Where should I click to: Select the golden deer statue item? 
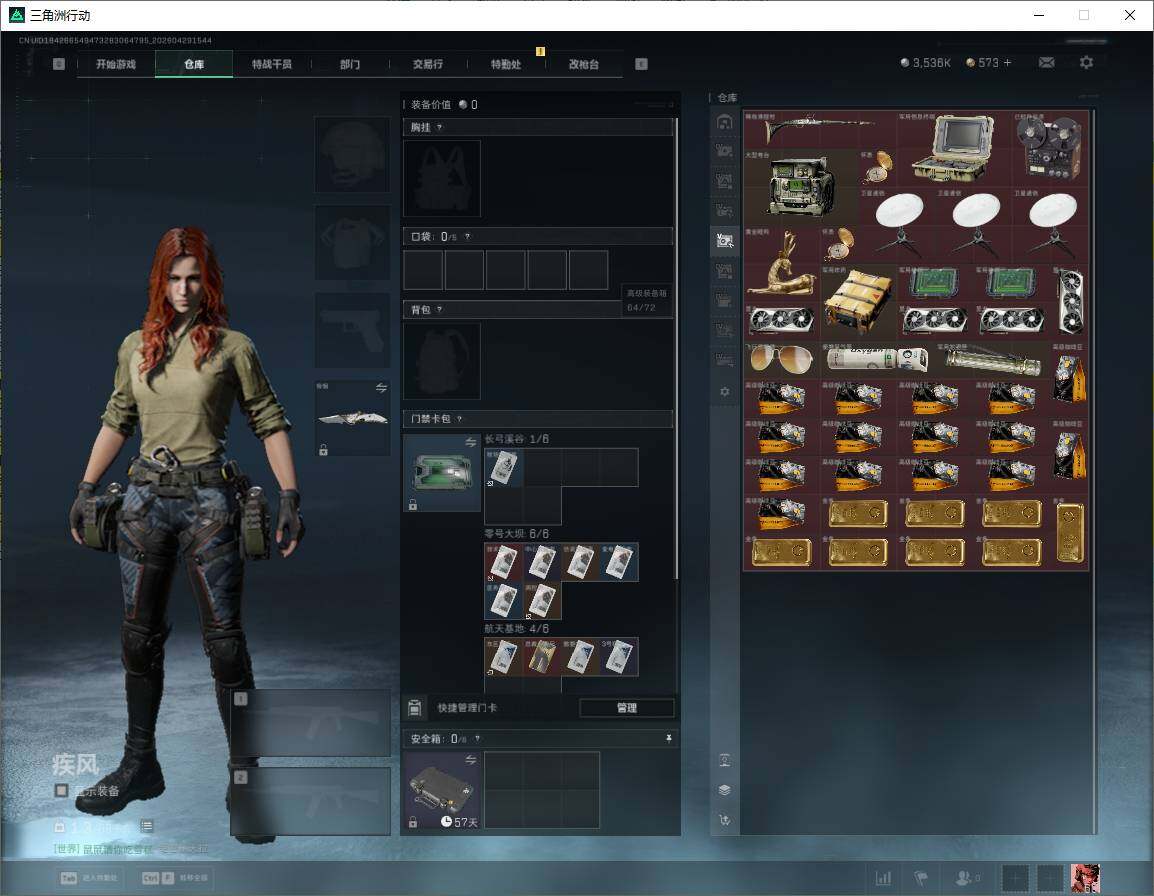click(782, 264)
